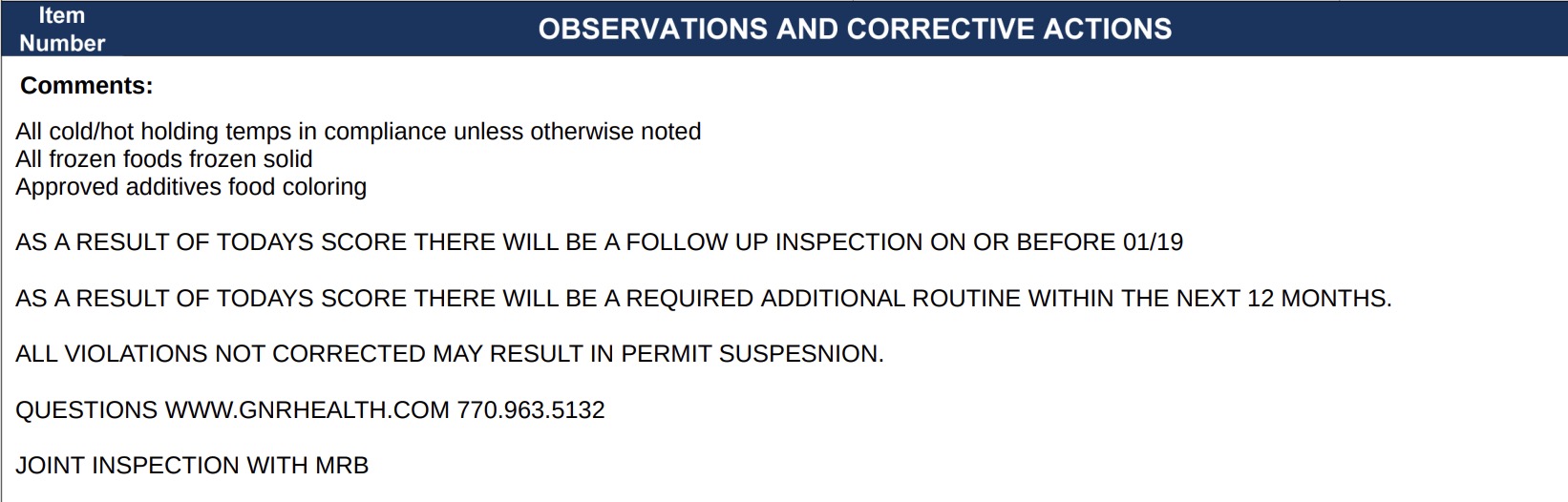Click the initials 'MRB'
The height and width of the screenshot is (502, 1568).
tap(342, 466)
